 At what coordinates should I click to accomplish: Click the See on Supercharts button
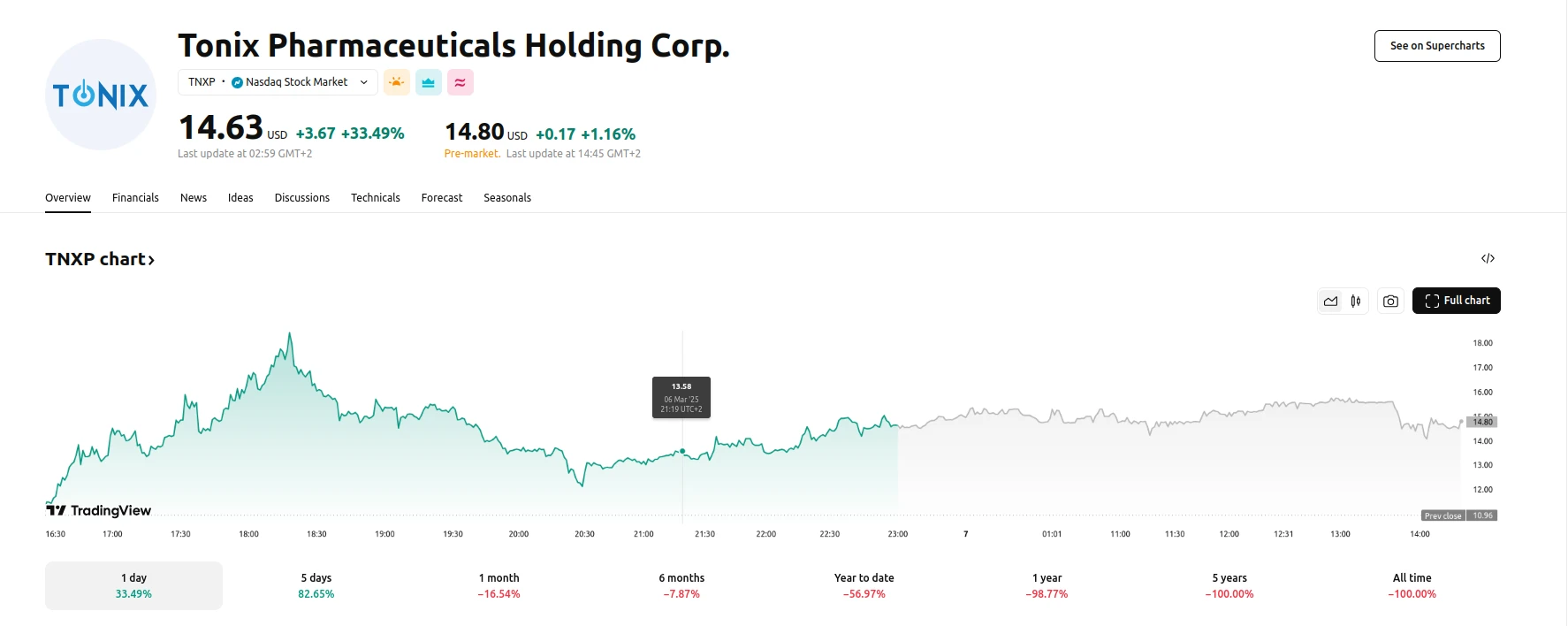tap(1437, 45)
